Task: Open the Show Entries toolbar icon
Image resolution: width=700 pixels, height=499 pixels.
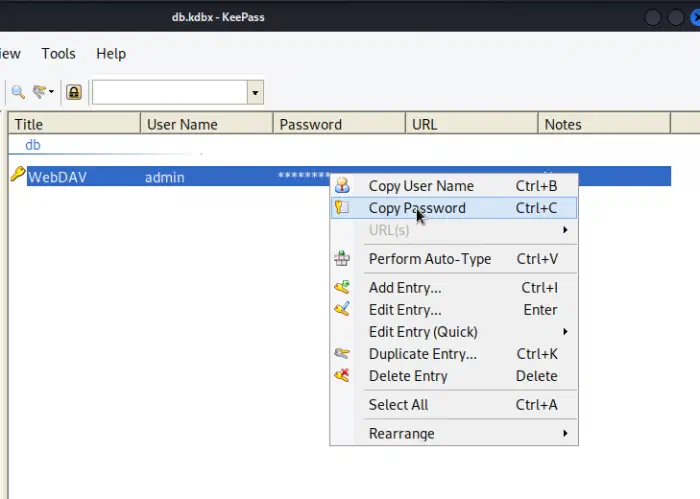Action: click(x=39, y=92)
